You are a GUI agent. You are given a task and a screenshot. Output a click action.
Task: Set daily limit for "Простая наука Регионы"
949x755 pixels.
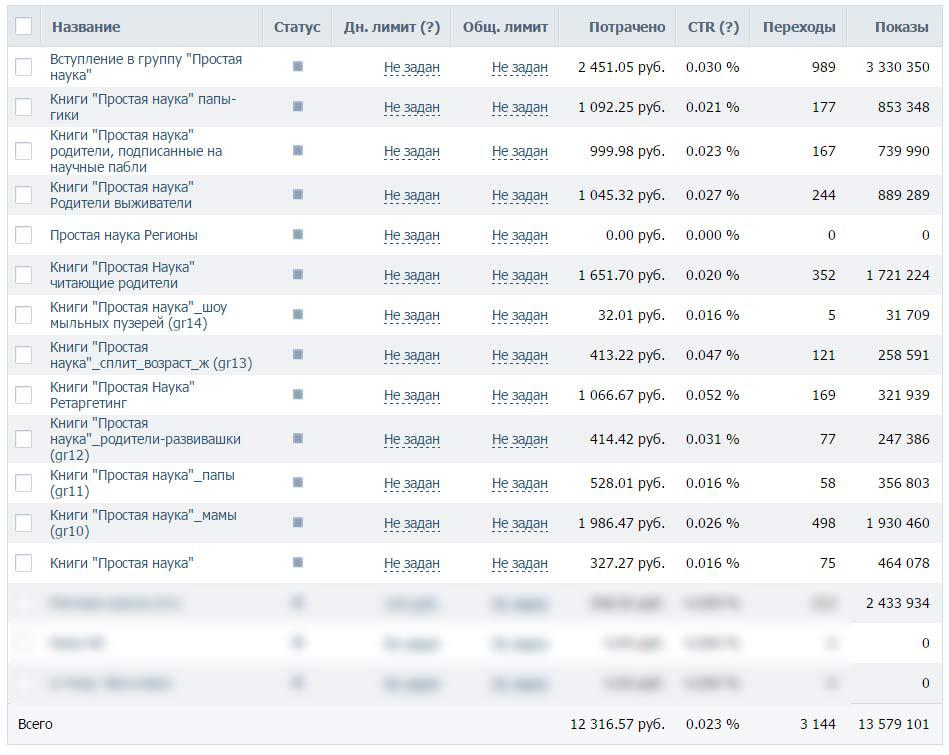click(x=412, y=235)
